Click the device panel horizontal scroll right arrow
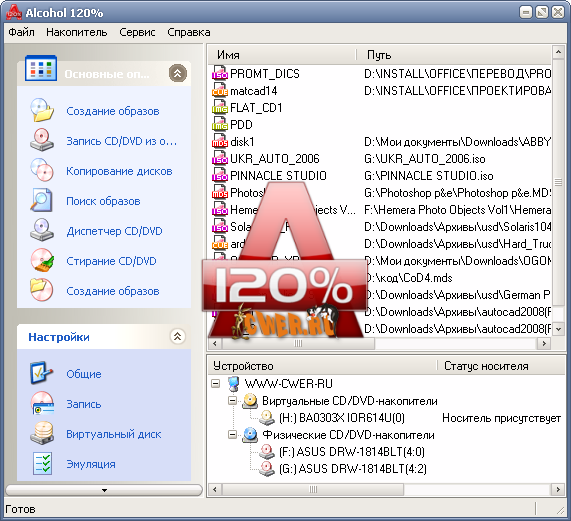This screenshot has height=521, width=571. (558, 489)
